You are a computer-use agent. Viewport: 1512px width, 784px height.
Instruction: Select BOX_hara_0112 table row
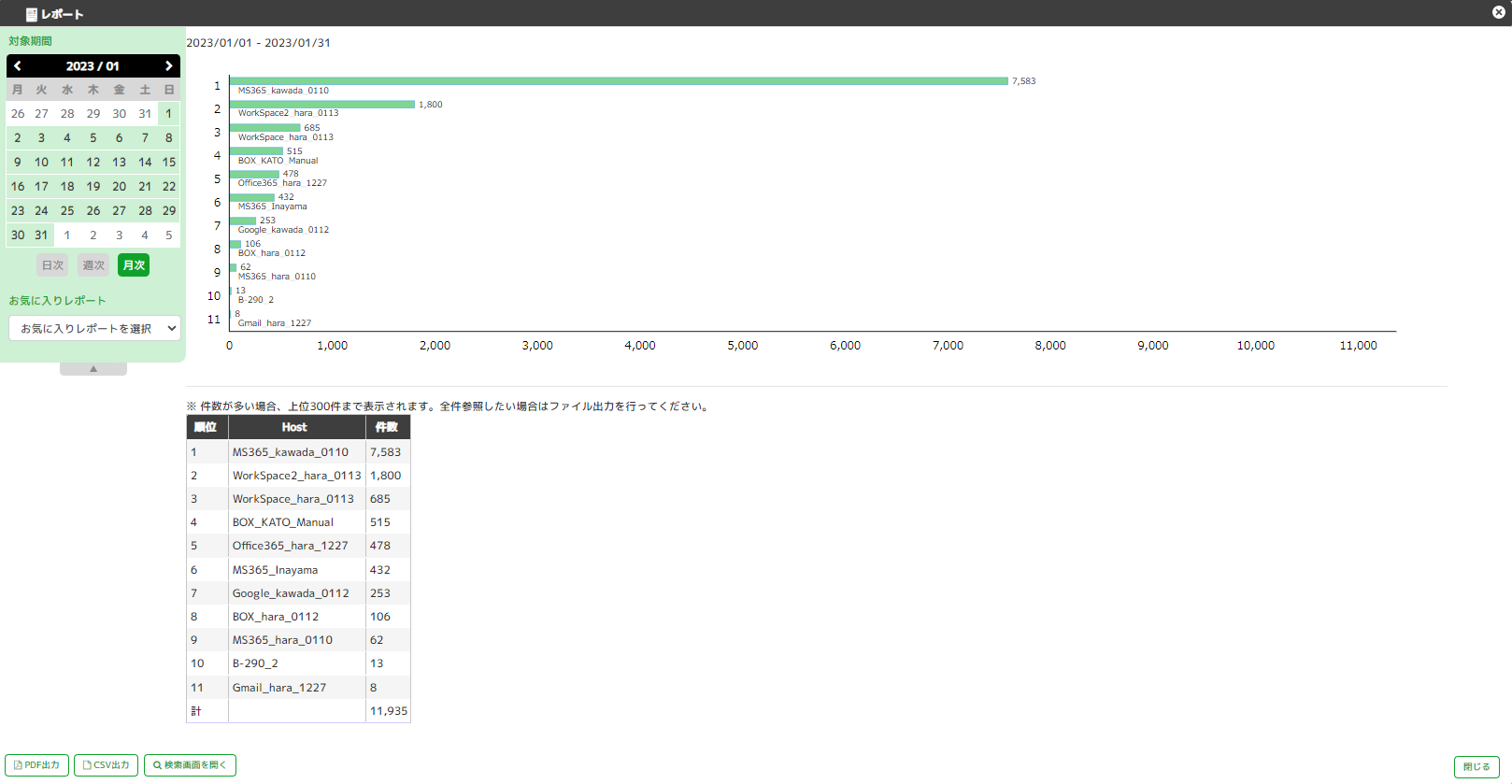[298, 617]
